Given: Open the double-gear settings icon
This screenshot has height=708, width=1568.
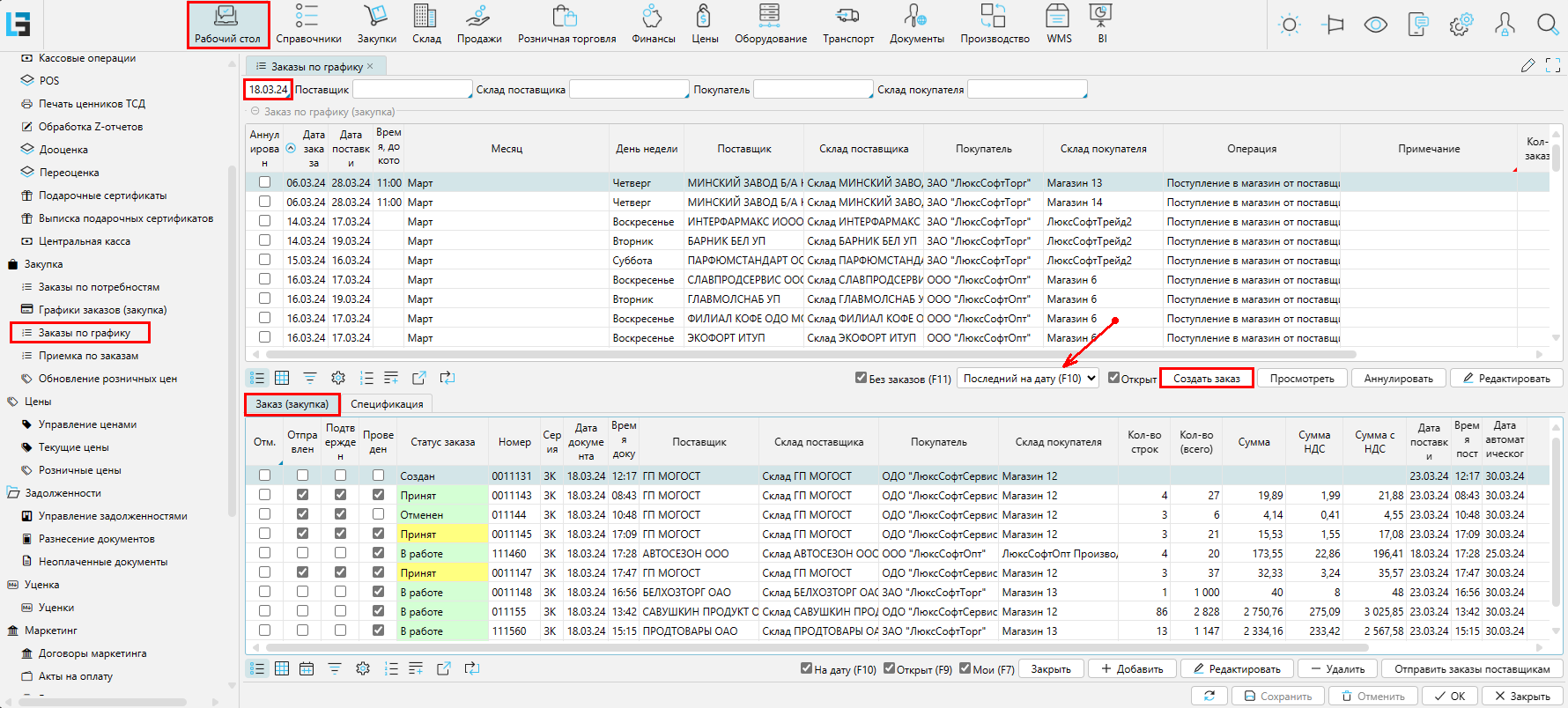Looking at the screenshot, I should 1461,25.
